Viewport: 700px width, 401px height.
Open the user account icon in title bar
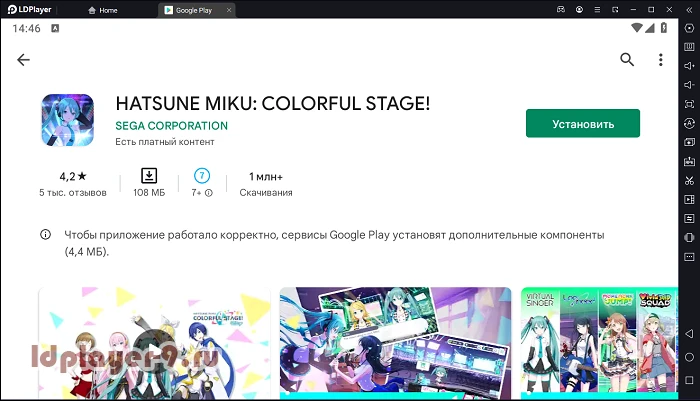click(579, 9)
